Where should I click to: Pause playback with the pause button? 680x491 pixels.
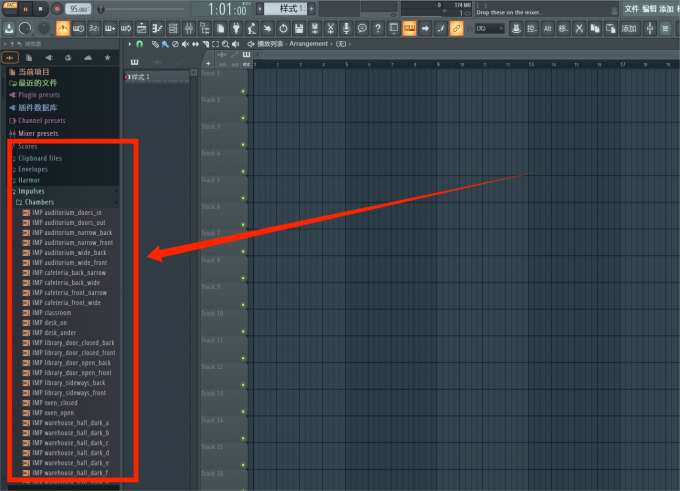[25, 9]
